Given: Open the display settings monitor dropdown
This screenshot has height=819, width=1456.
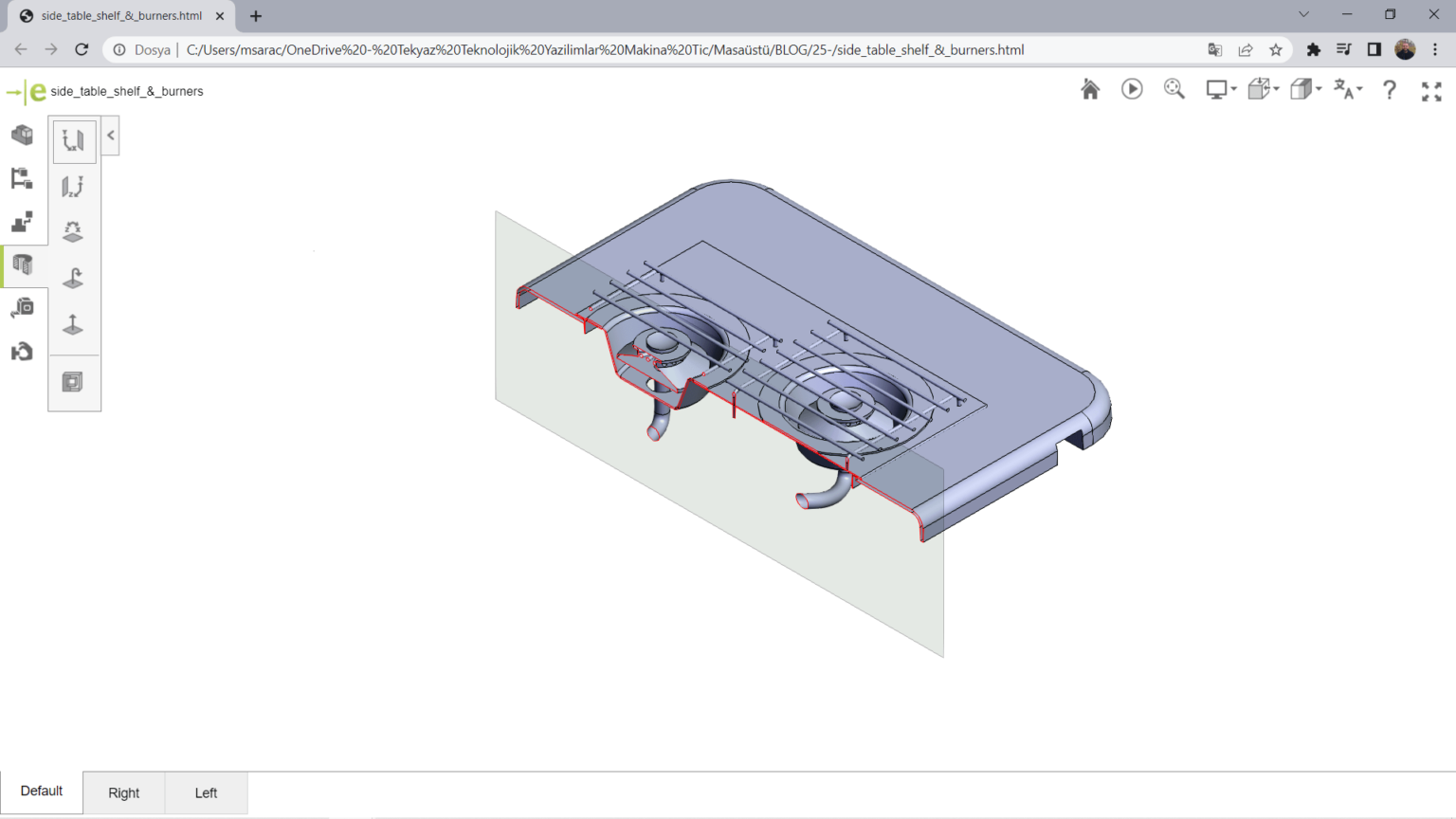Looking at the screenshot, I should (1221, 89).
